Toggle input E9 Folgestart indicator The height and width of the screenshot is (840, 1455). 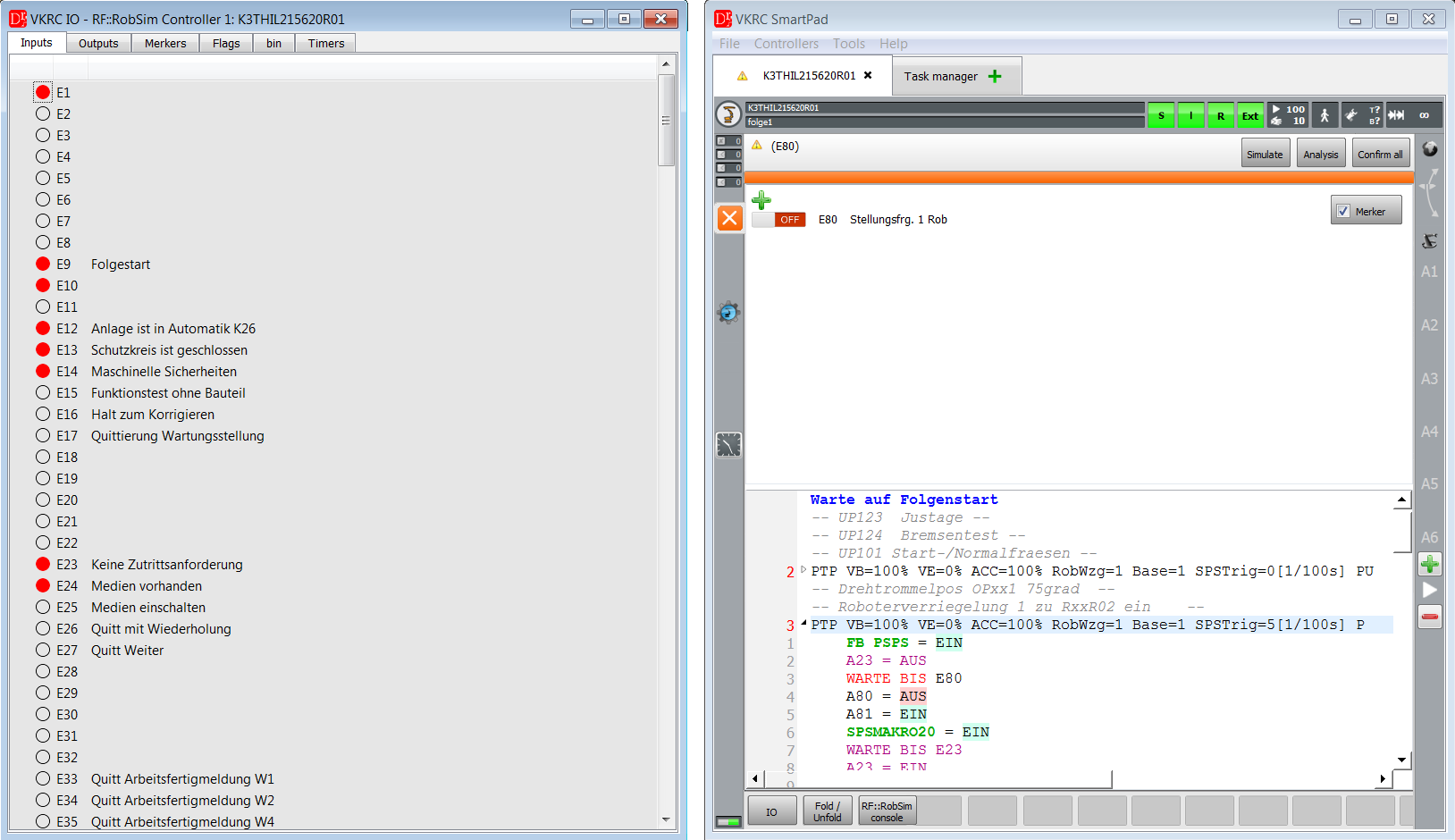coord(43,264)
